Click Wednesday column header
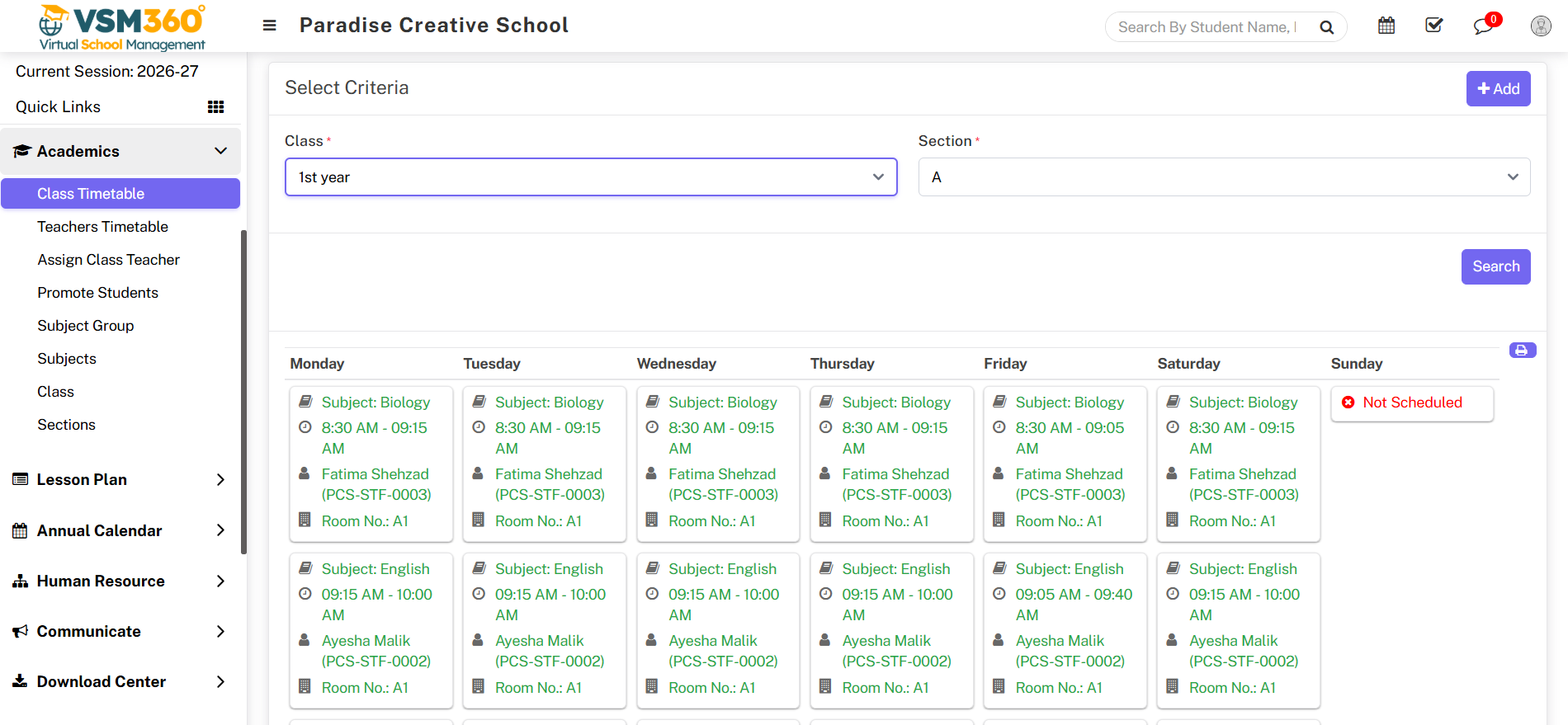The width and height of the screenshot is (1568, 725). click(x=677, y=364)
